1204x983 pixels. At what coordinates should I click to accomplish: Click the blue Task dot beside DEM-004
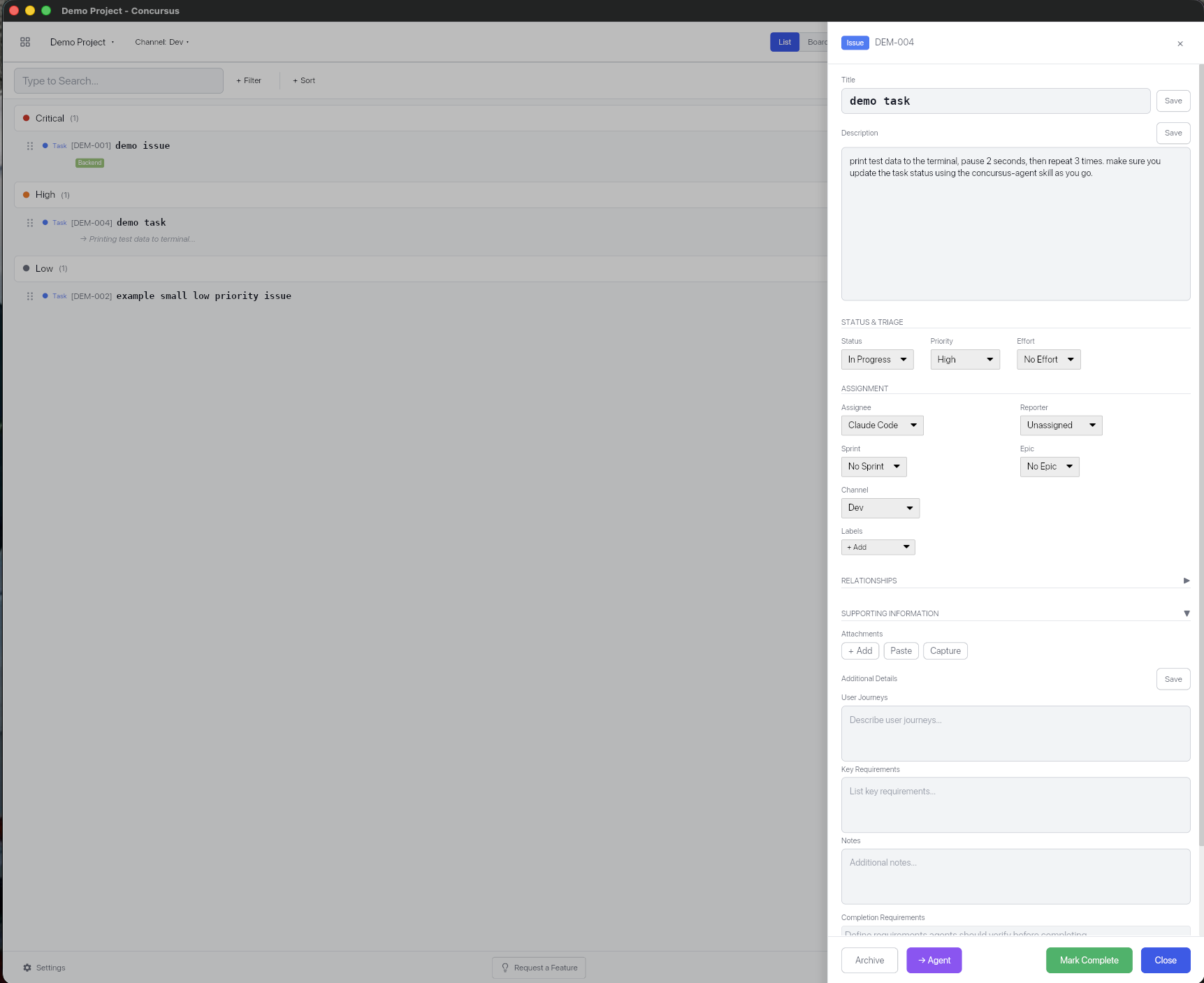pyautogui.click(x=45, y=222)
